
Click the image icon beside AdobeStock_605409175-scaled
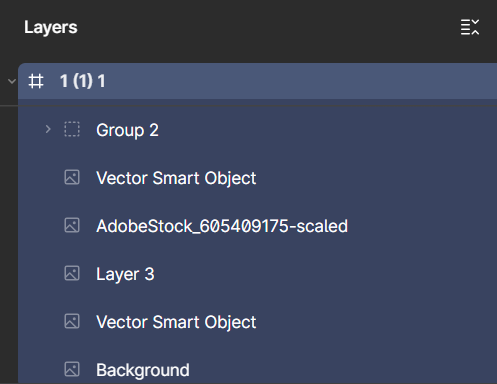[x=72, y=225]
